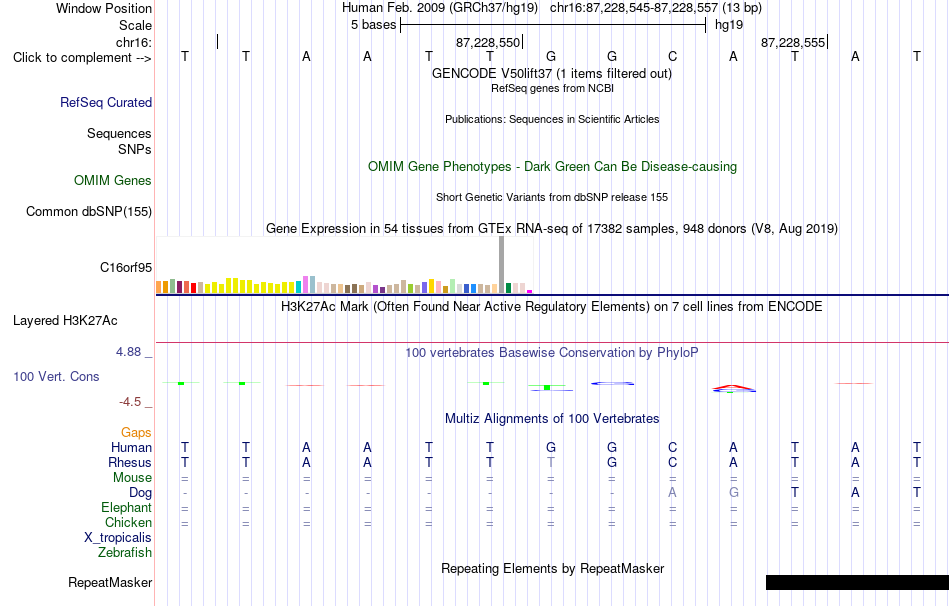
Task: Select the Elephant species label
Action: tap(127, 507)
